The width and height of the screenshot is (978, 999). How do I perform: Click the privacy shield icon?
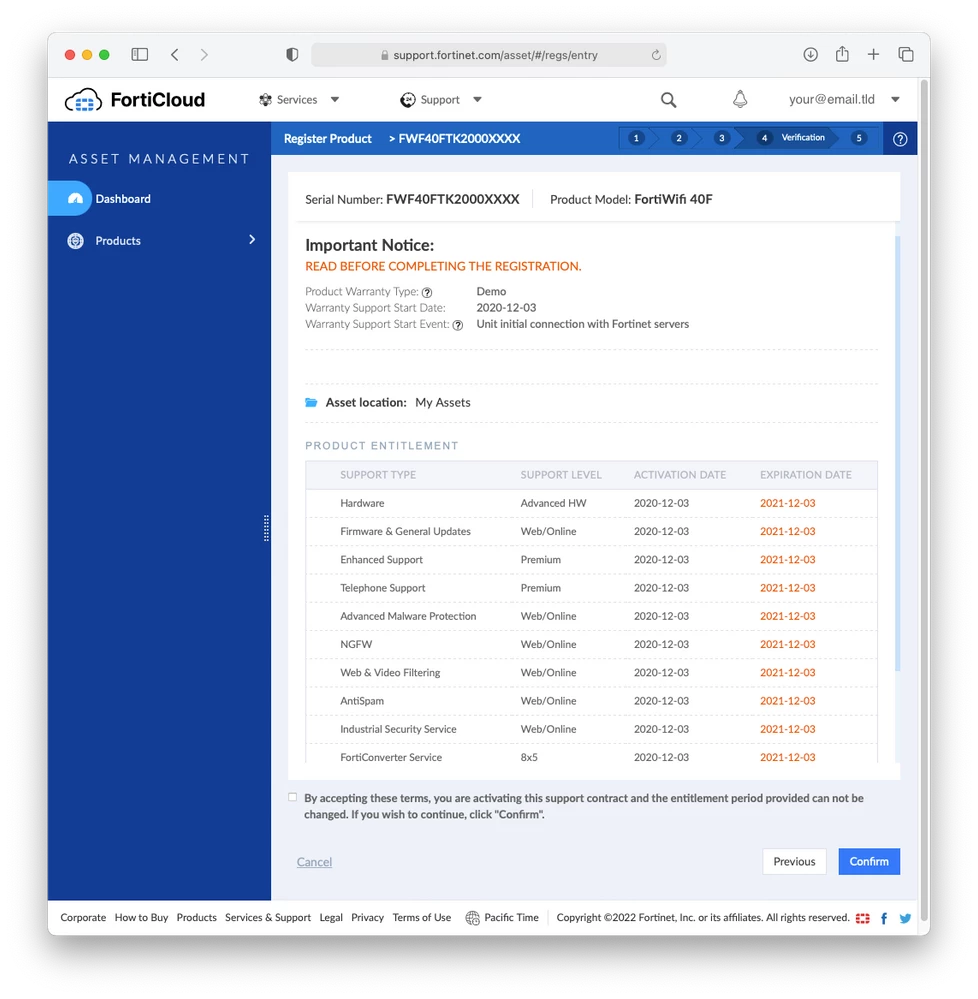tap(292, 55)
